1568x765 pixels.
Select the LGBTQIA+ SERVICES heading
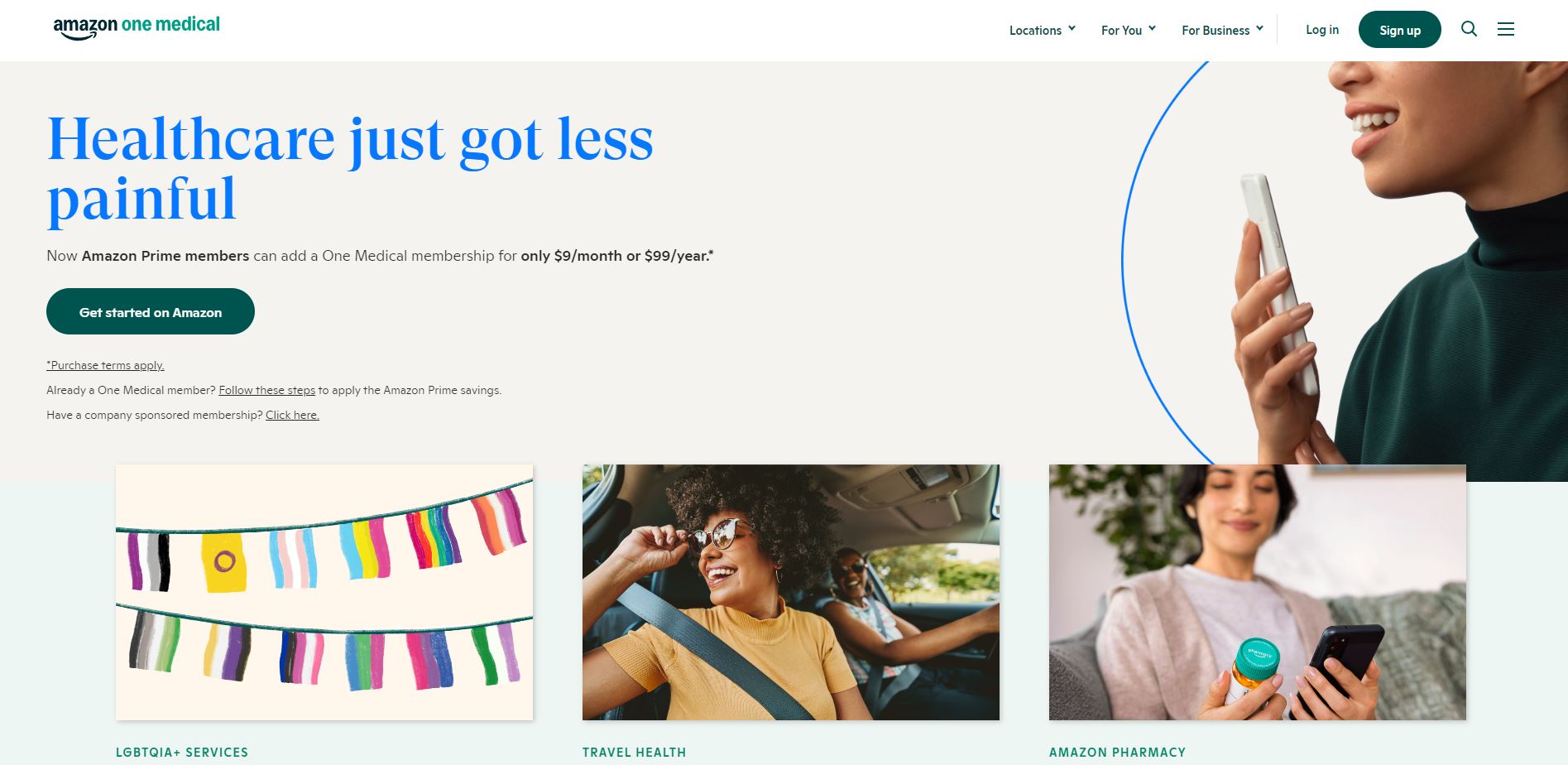[x=182, y=753]
